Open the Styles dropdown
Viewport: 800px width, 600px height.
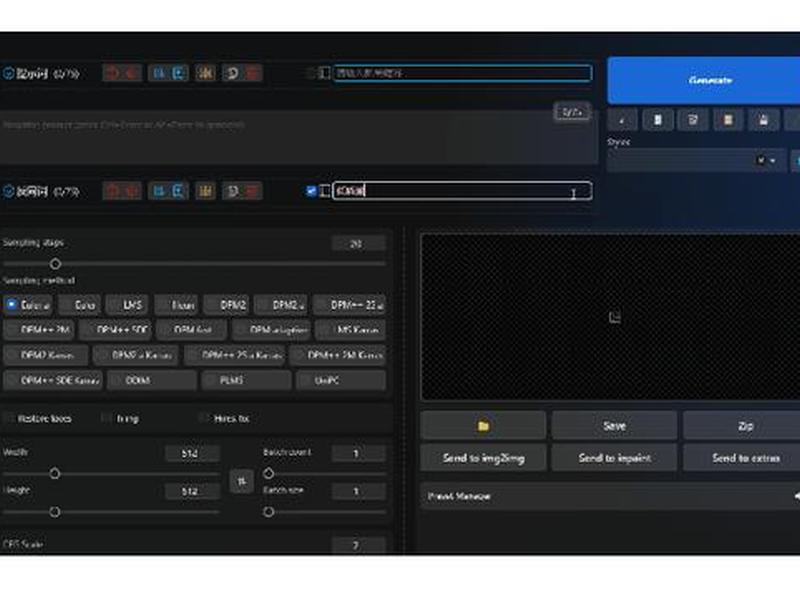[696, 161]
